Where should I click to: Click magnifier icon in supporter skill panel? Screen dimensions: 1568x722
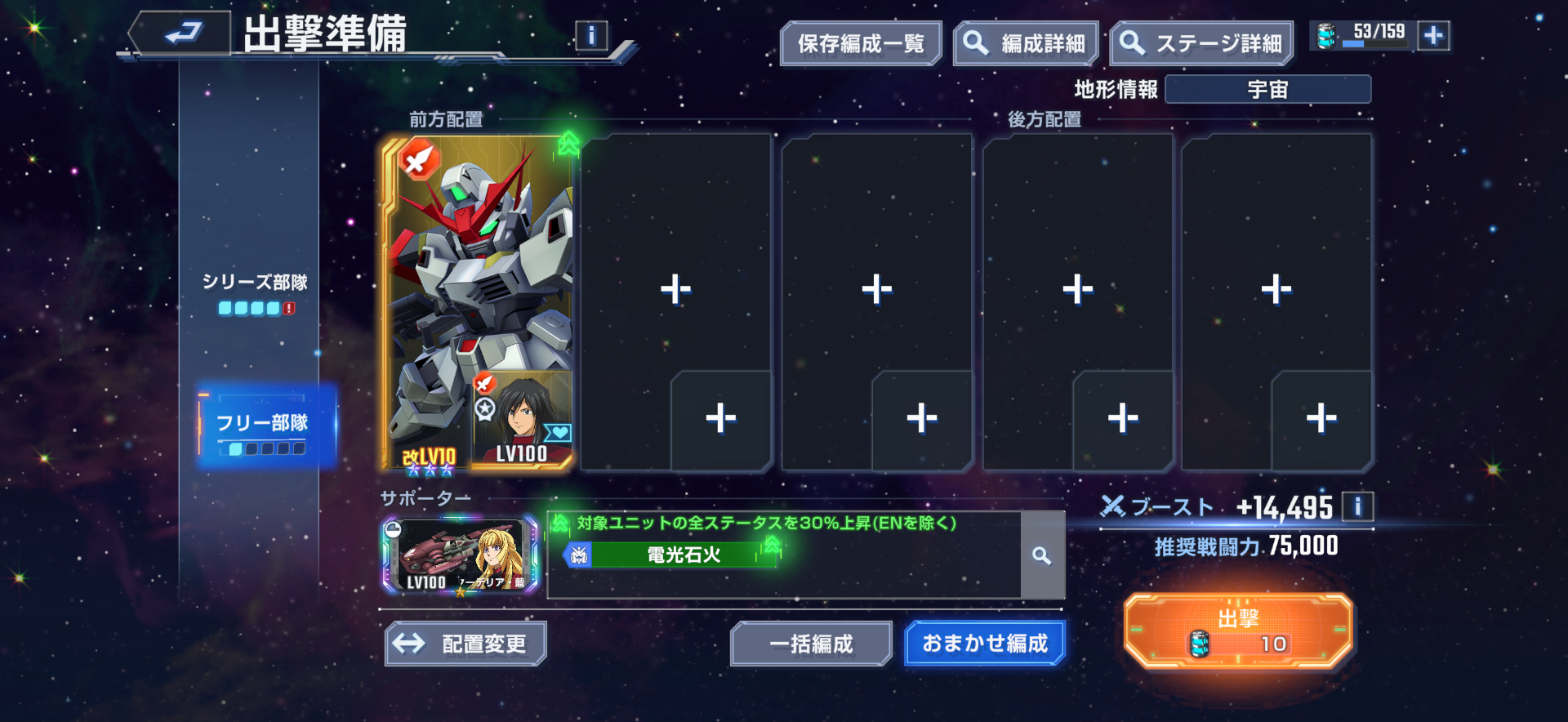(1042, 555)
